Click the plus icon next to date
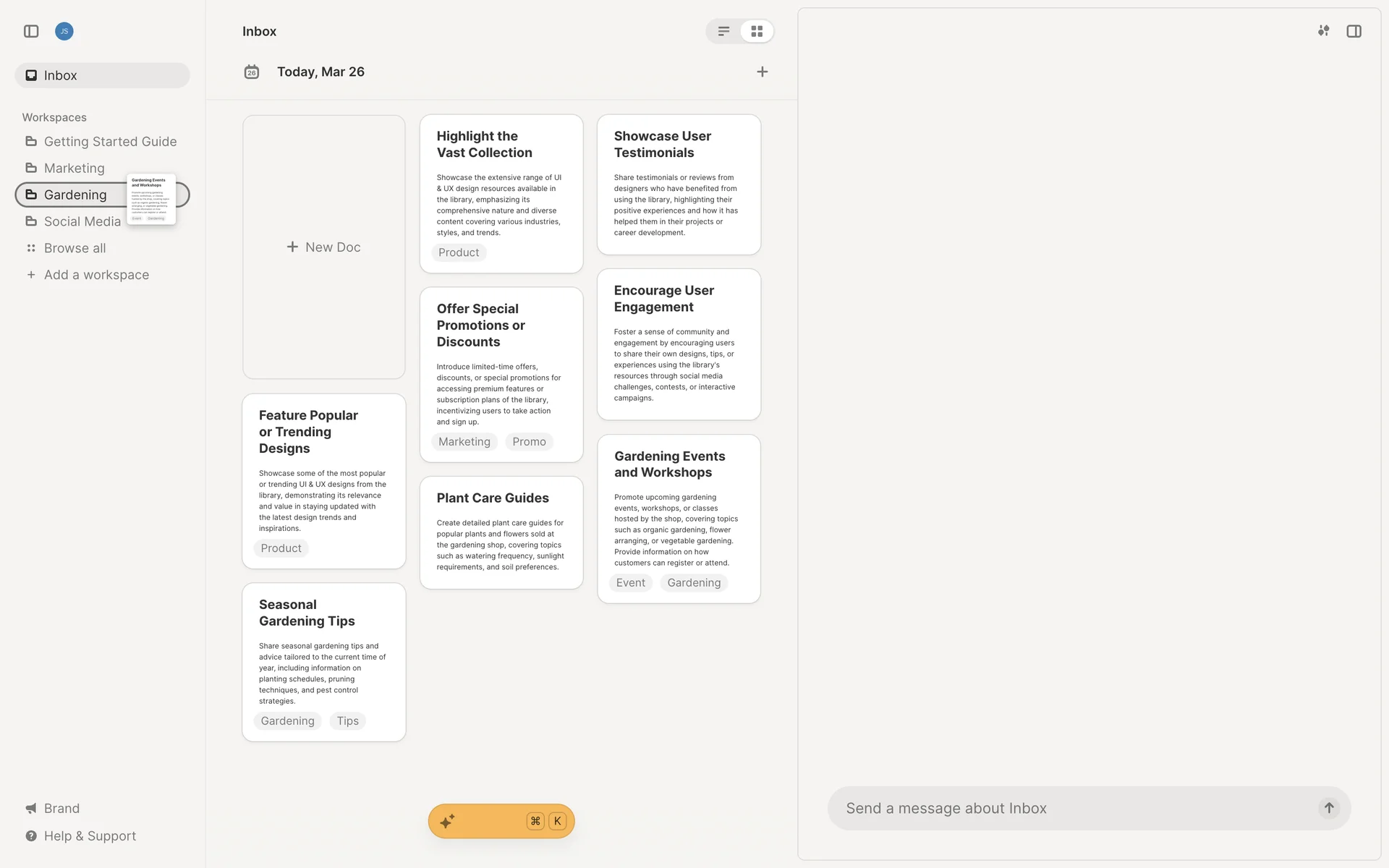The image size is (1389, 868). (762, 72)
